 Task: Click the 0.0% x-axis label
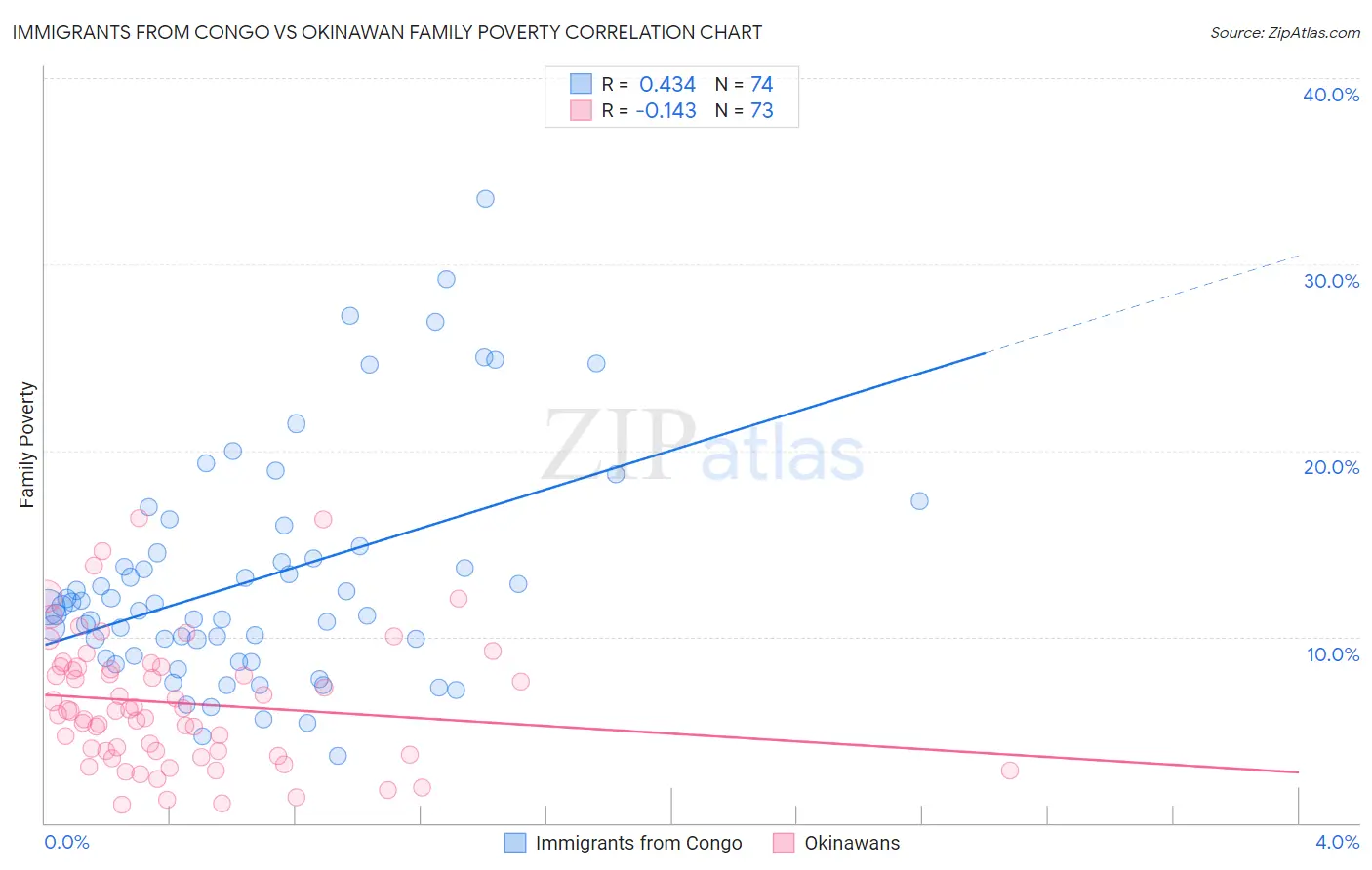tap(66, 842)
